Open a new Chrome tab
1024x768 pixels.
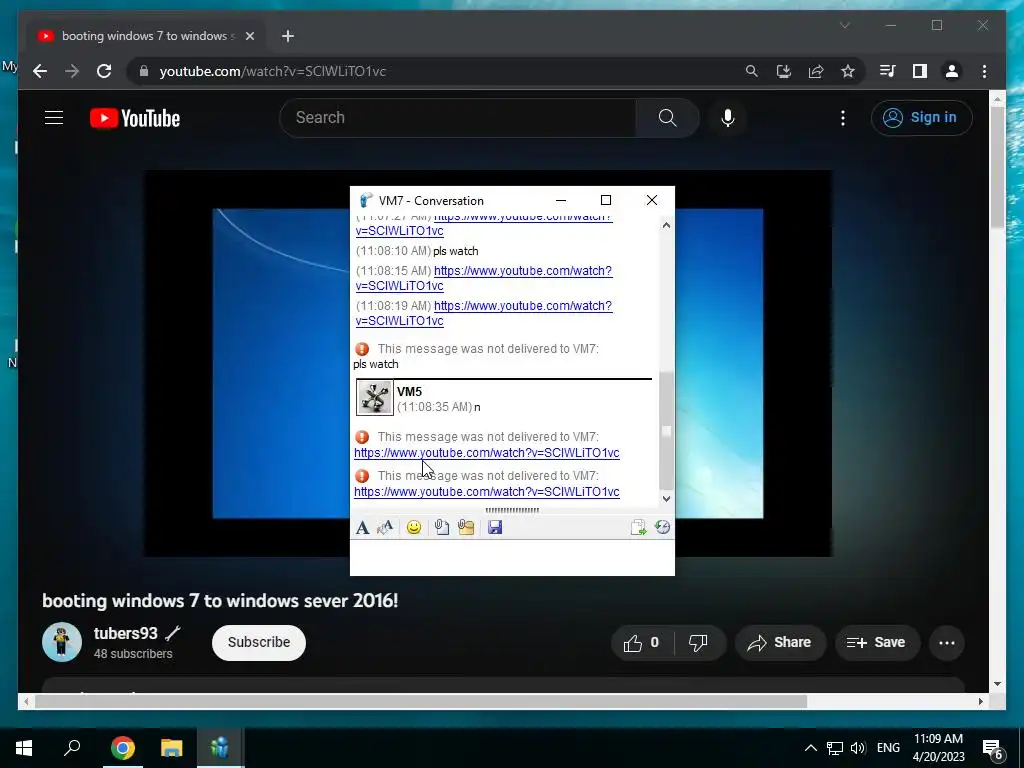click(x=288, y=36)
